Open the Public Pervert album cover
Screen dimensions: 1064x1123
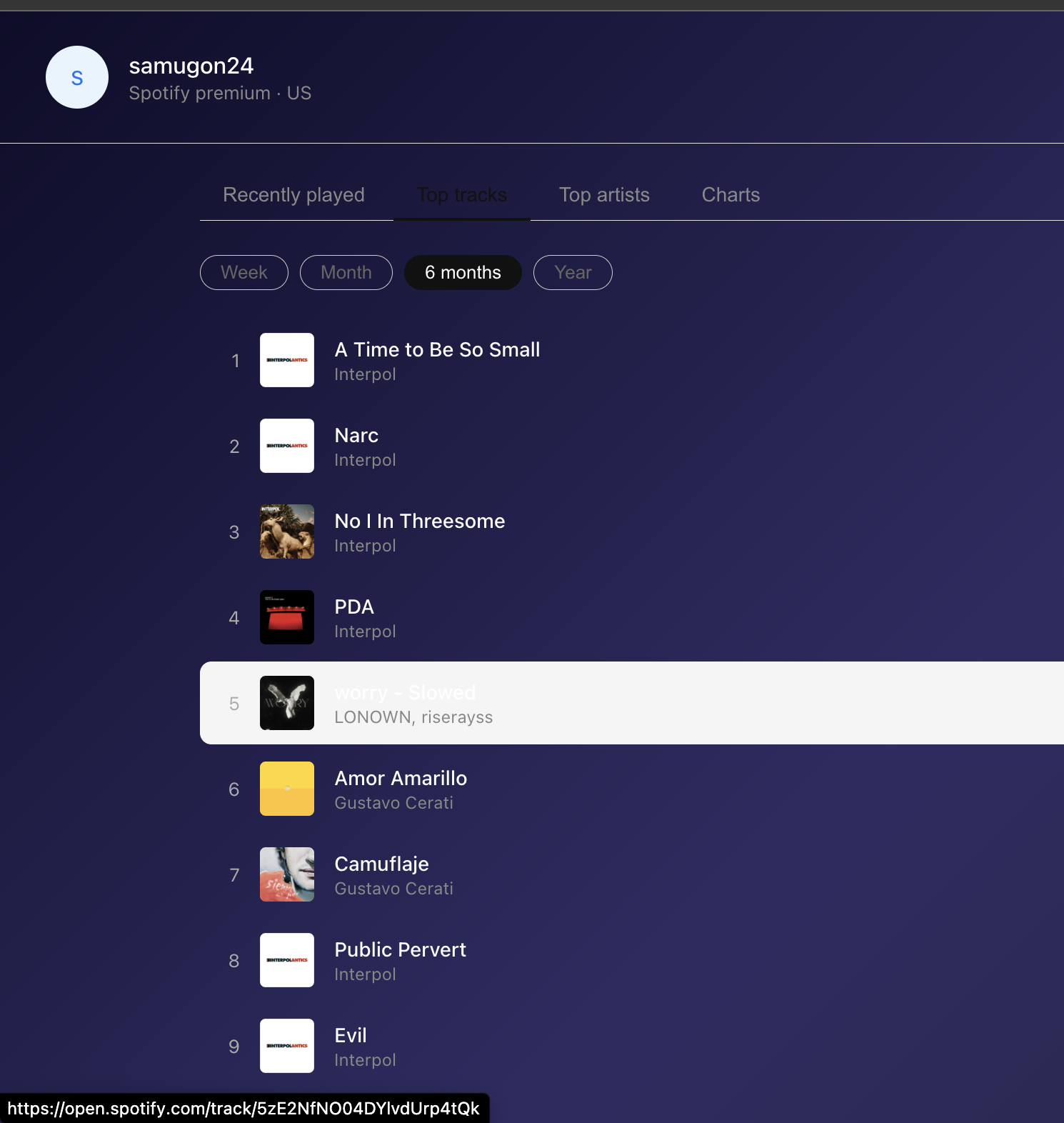pos(287,960)
